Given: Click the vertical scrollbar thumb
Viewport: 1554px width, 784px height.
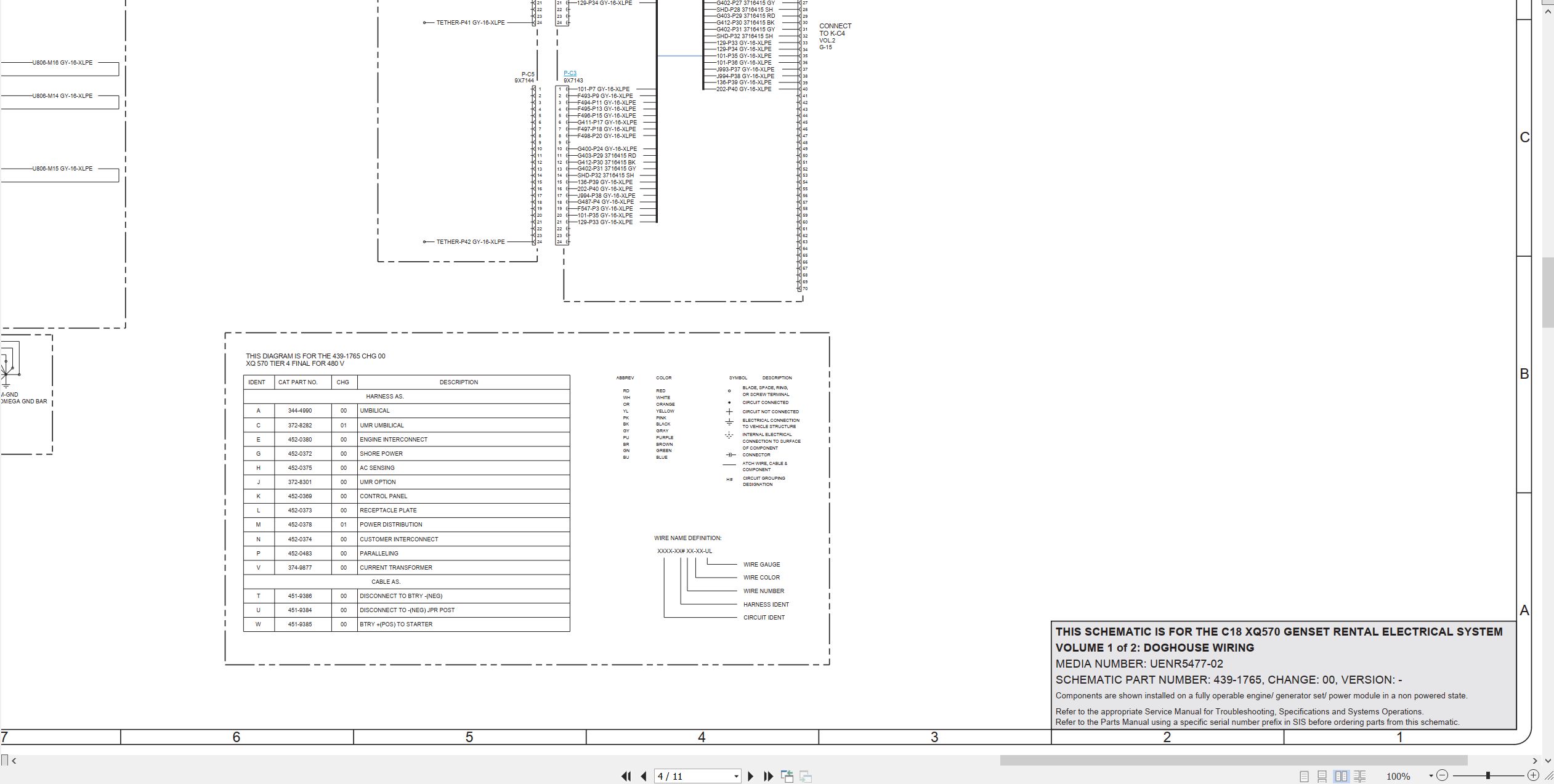Looking at the screenshot, I should pos(1548,293).
